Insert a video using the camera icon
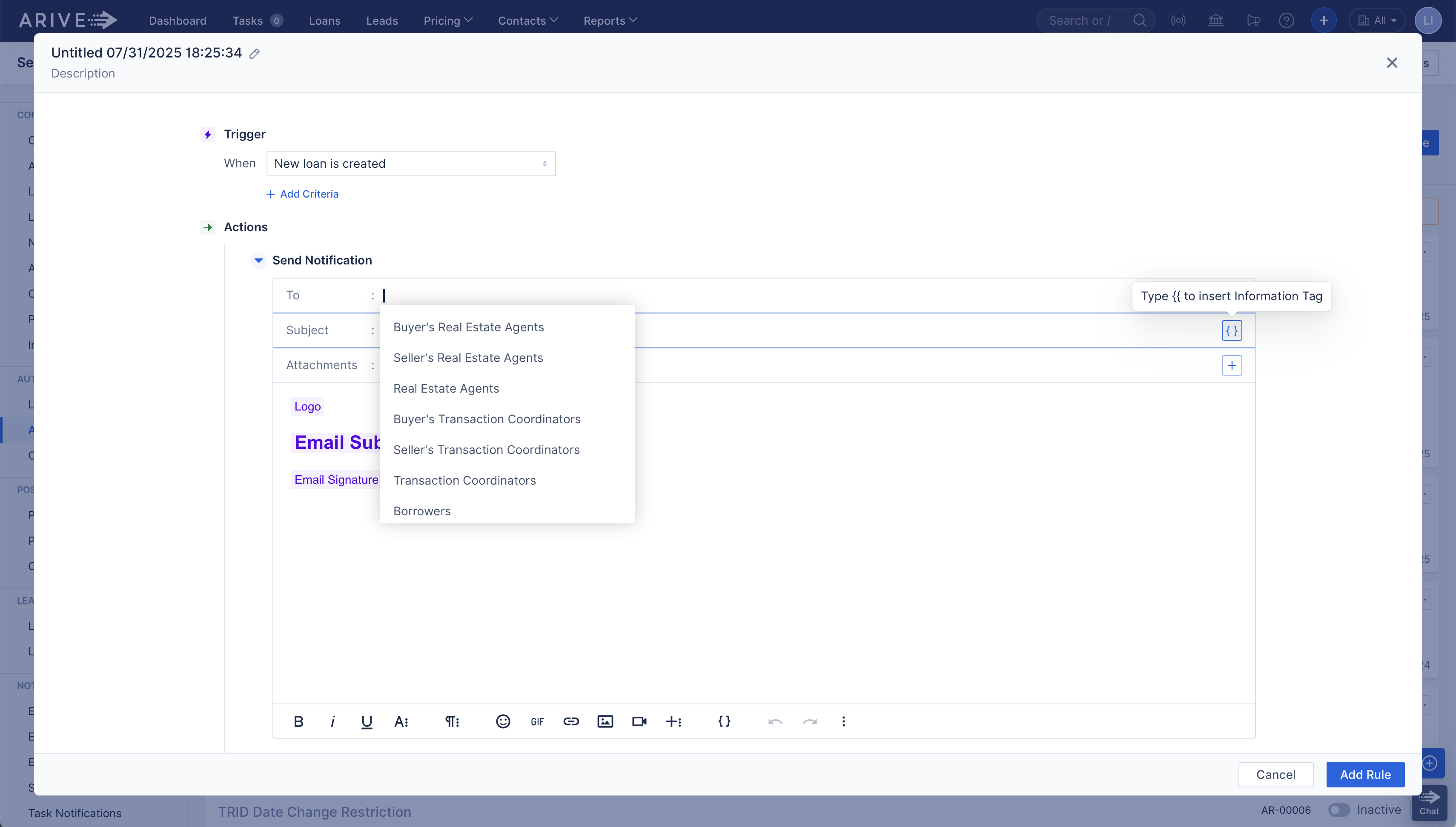 click(x=639, y=721)
